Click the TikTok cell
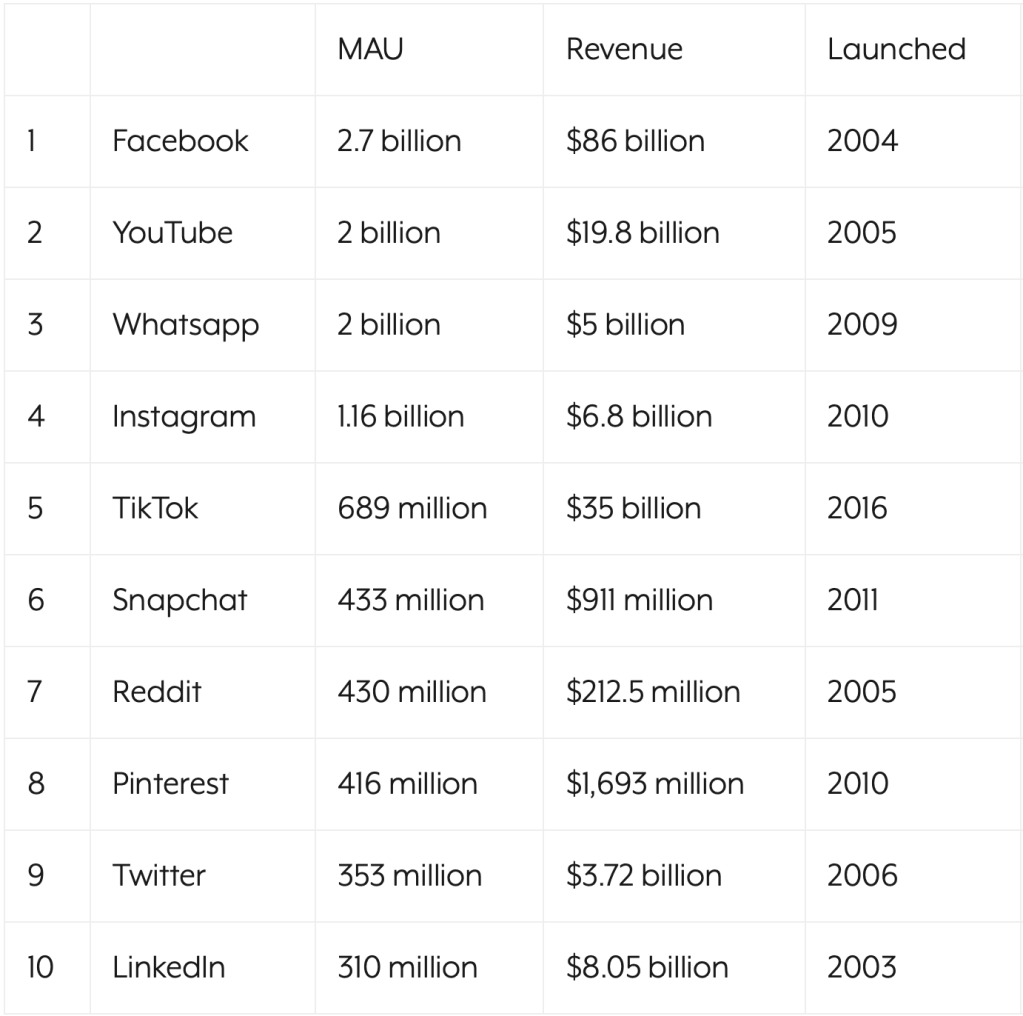Viewport: 1023px width, 1016px height. [x=155, y=508]
